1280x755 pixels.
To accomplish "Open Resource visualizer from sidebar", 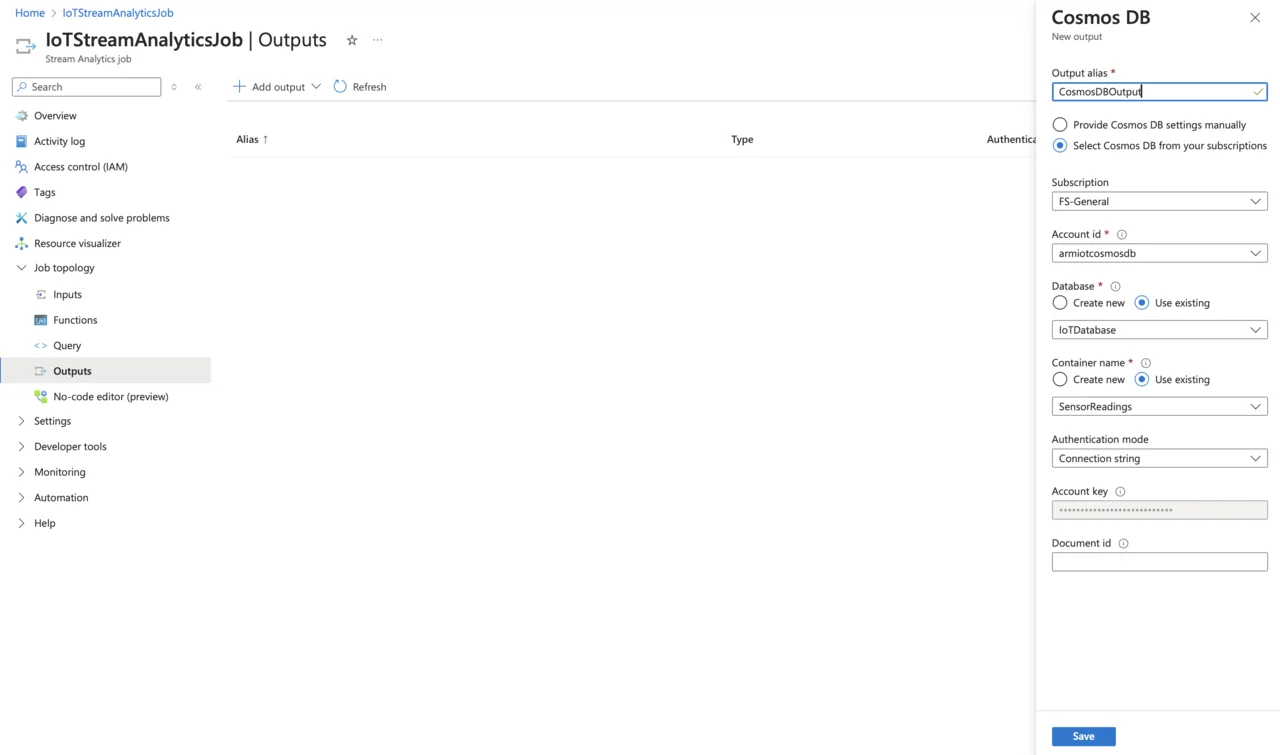I will tap(77, 243).
